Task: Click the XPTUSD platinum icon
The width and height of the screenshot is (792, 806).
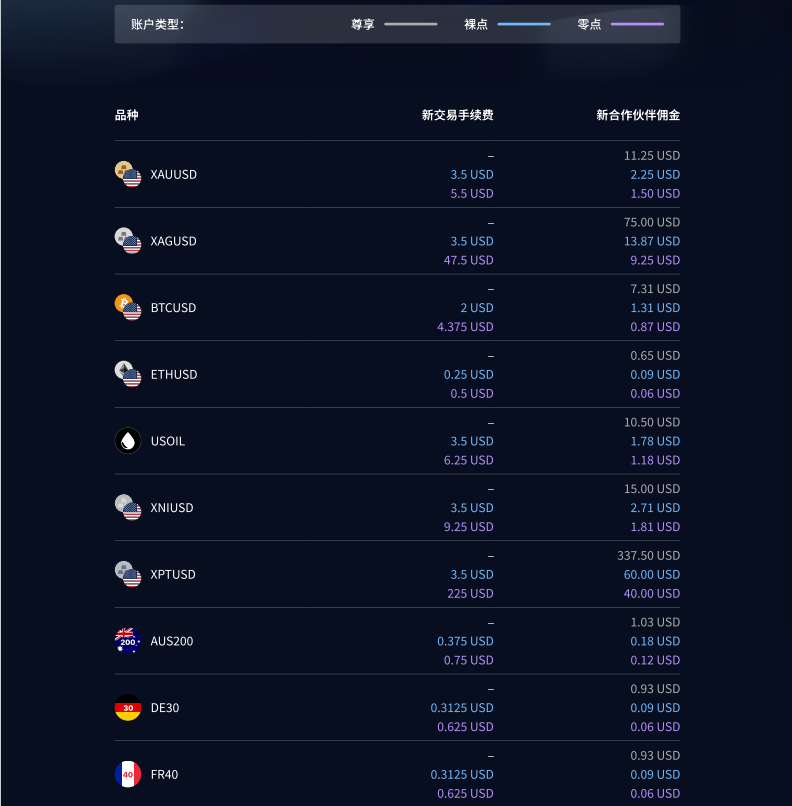Action: [128, 574]
